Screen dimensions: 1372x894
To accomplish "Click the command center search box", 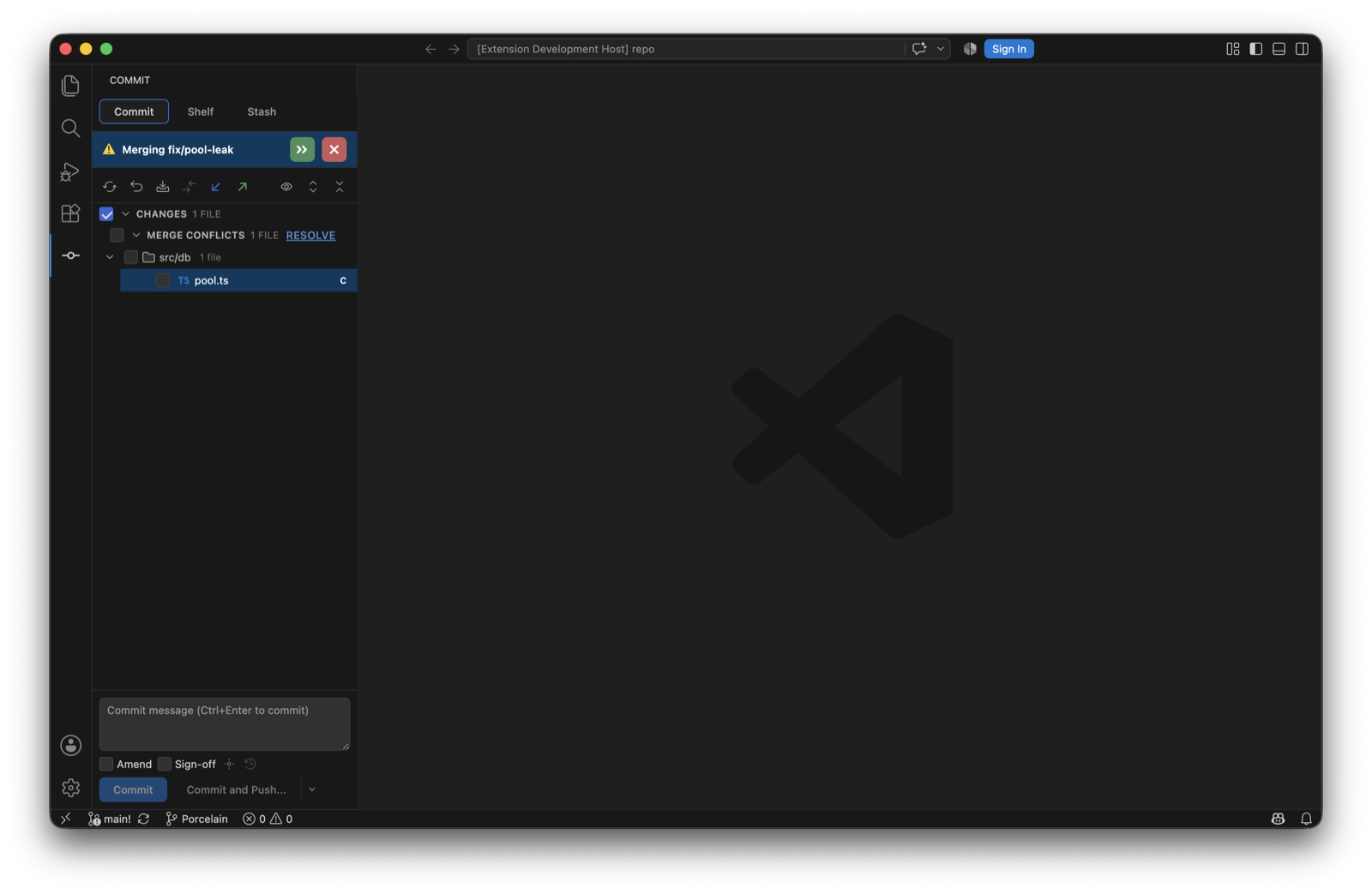I will [684, 49].
